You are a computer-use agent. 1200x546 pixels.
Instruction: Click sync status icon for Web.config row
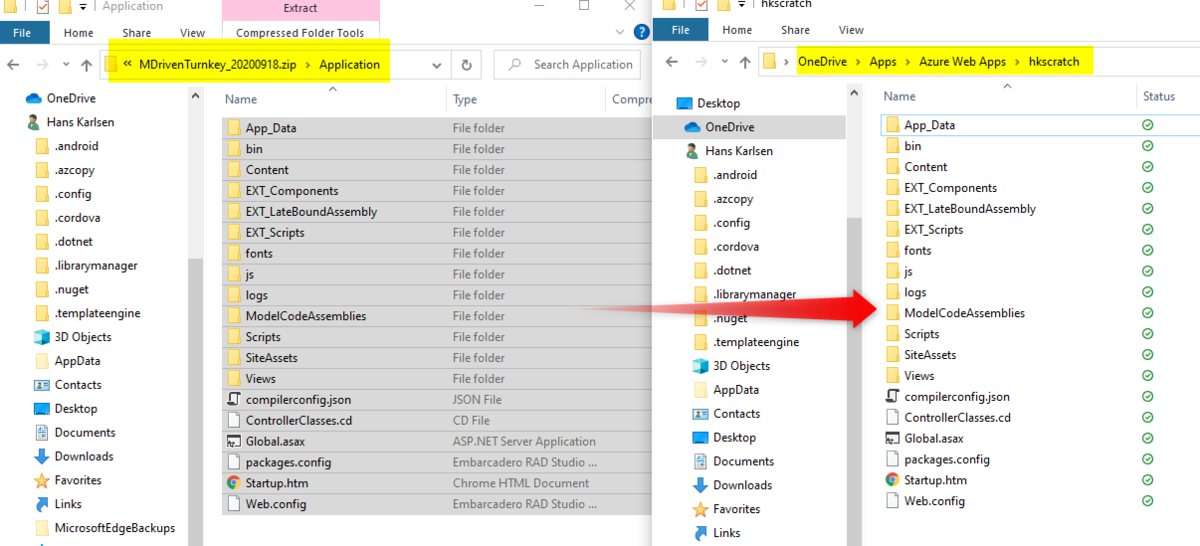[x=1148, y=501]
